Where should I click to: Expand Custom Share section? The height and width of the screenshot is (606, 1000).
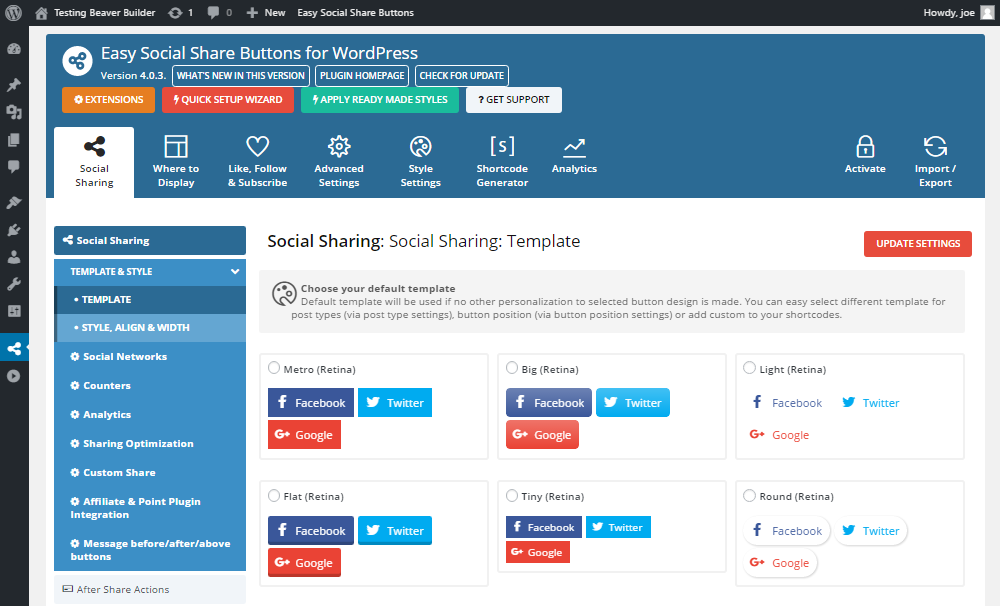click(150, 473)
